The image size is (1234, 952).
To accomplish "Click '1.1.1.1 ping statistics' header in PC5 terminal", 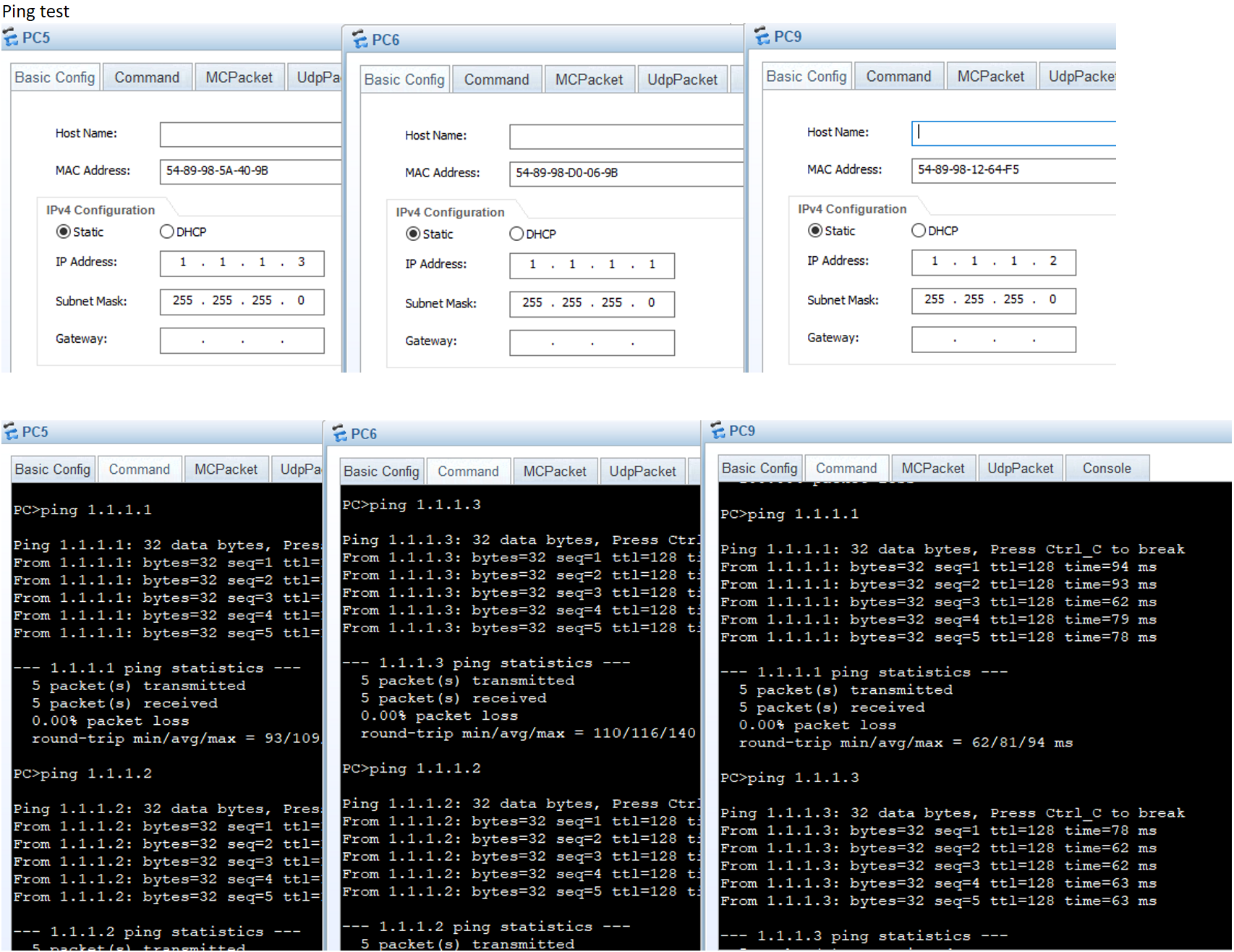I will point(157,668).
